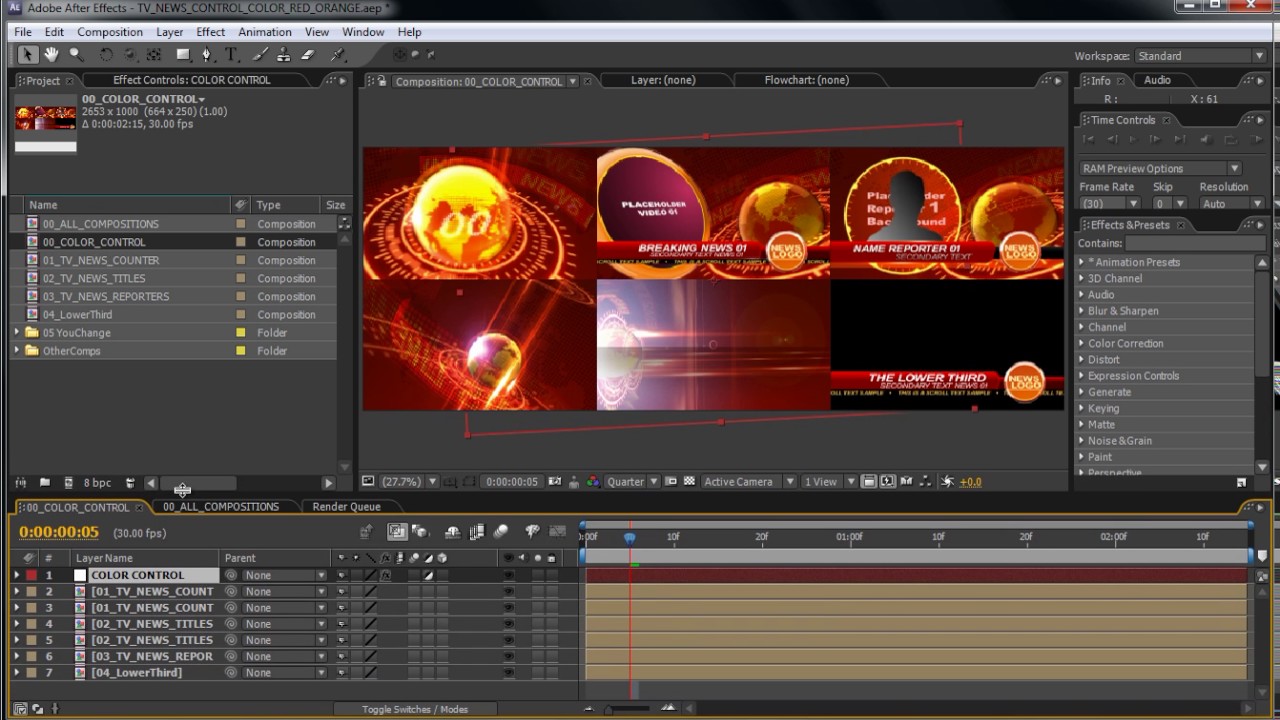
Task: Select the Zoom magnifier tool
Action: pyautogui.click(x=75, y=55)
